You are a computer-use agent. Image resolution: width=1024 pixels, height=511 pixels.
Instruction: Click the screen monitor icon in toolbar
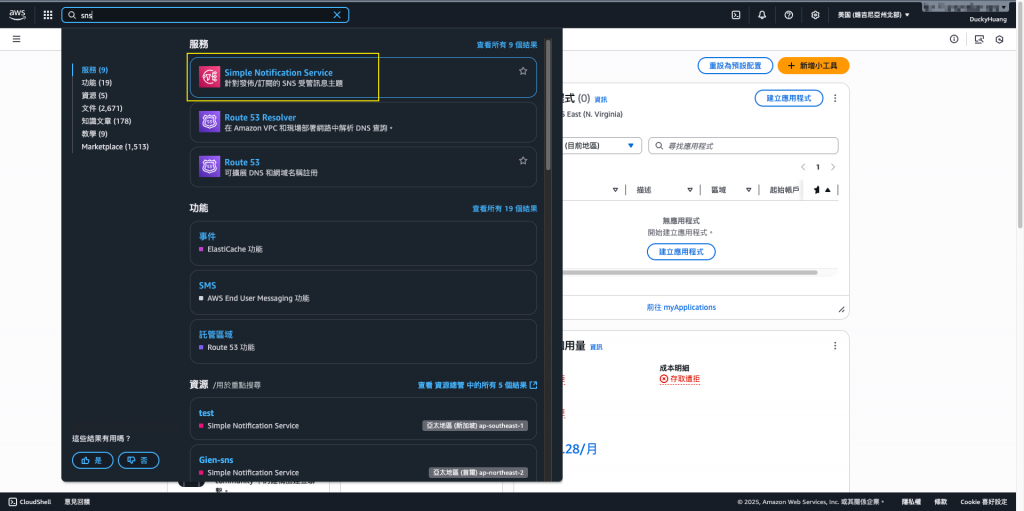pyautogui.click(x=979, y=39)
